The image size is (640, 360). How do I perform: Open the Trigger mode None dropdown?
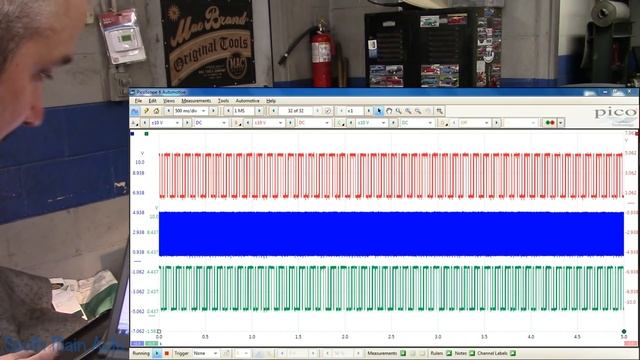205,353
